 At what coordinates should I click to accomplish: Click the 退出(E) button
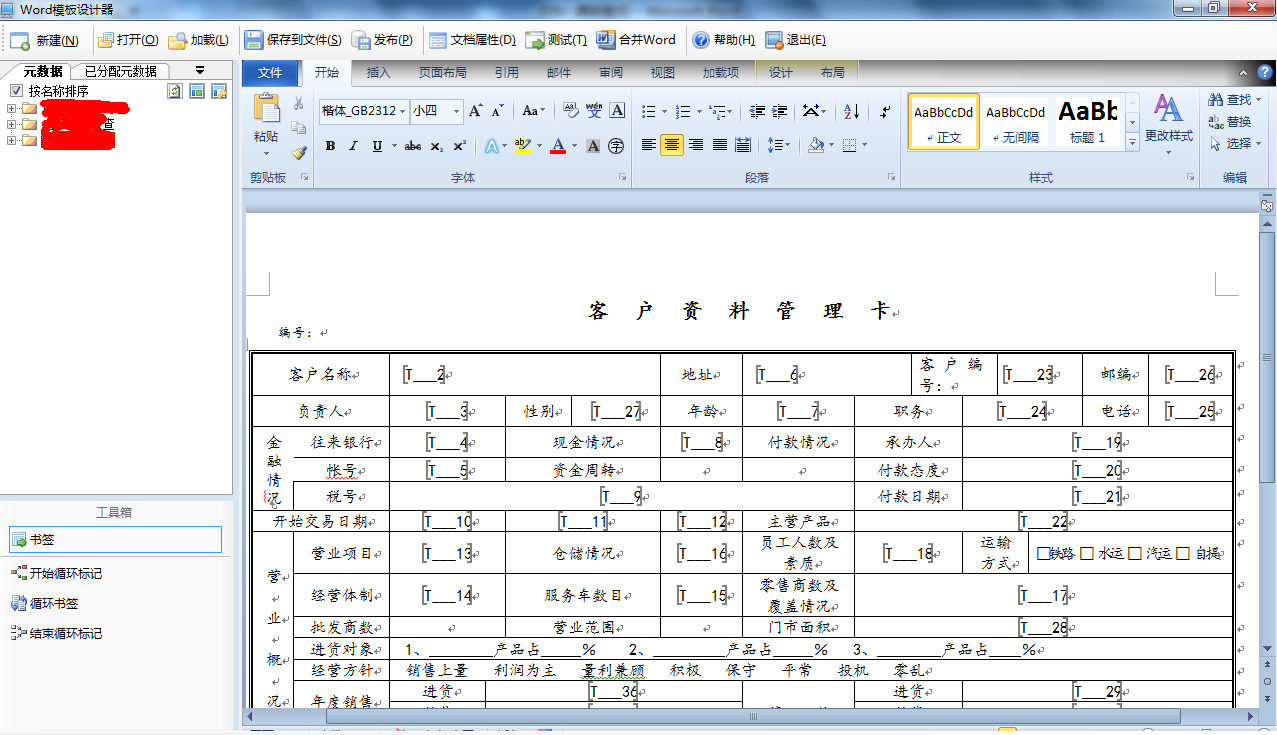[x=796, y=40]
